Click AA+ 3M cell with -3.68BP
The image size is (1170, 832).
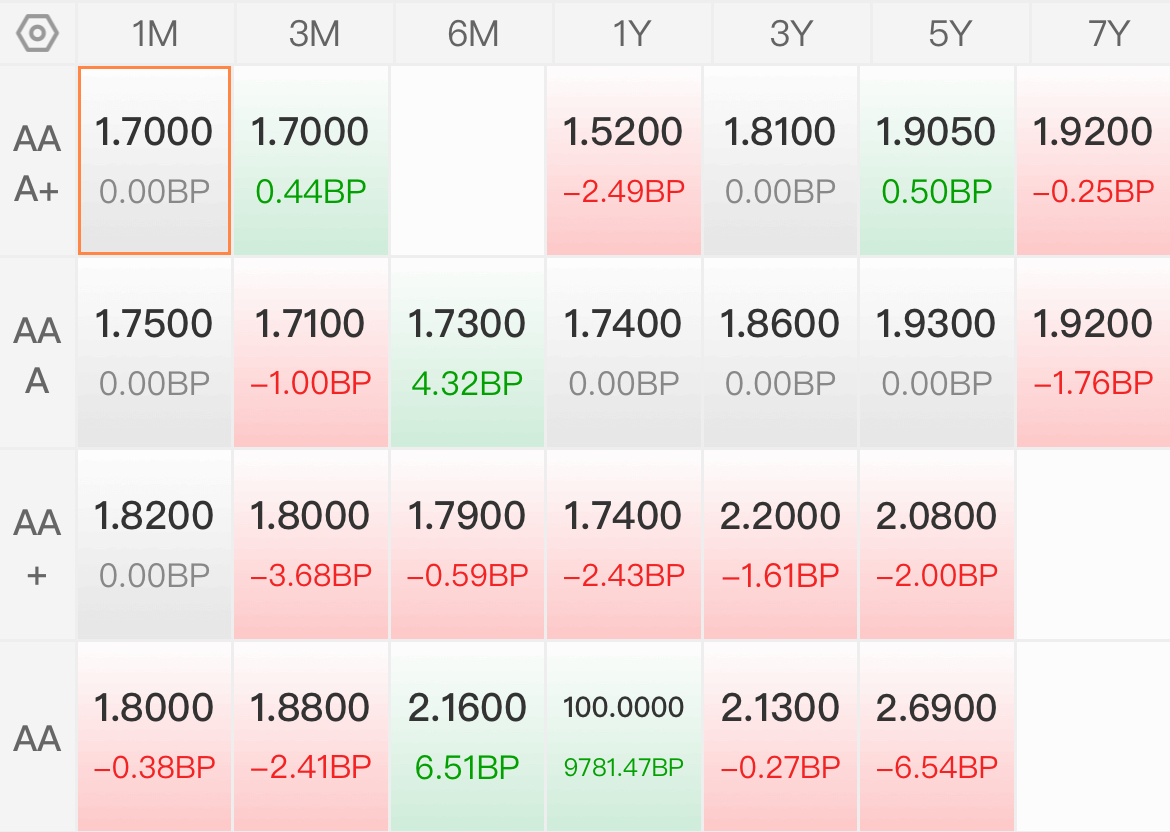[311, 544]
